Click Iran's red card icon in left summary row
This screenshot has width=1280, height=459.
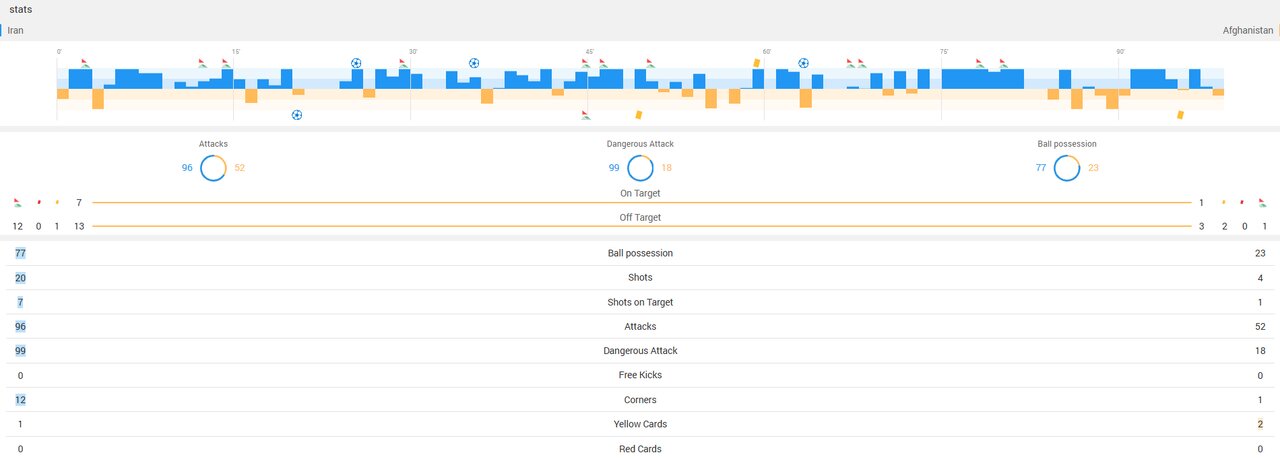point(38,202)
